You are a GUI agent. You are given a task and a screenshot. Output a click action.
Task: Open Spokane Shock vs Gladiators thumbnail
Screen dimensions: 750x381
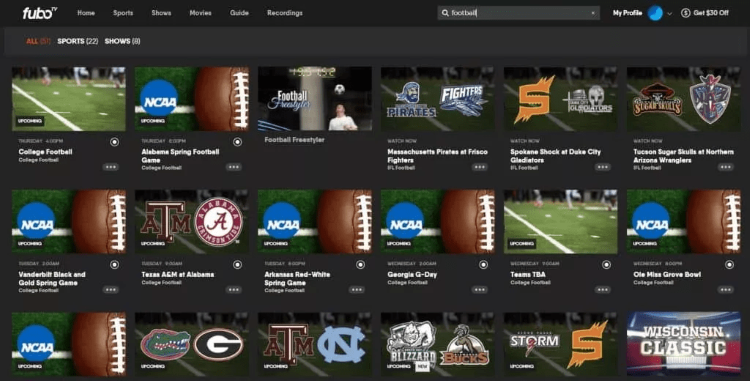point(561,98)
